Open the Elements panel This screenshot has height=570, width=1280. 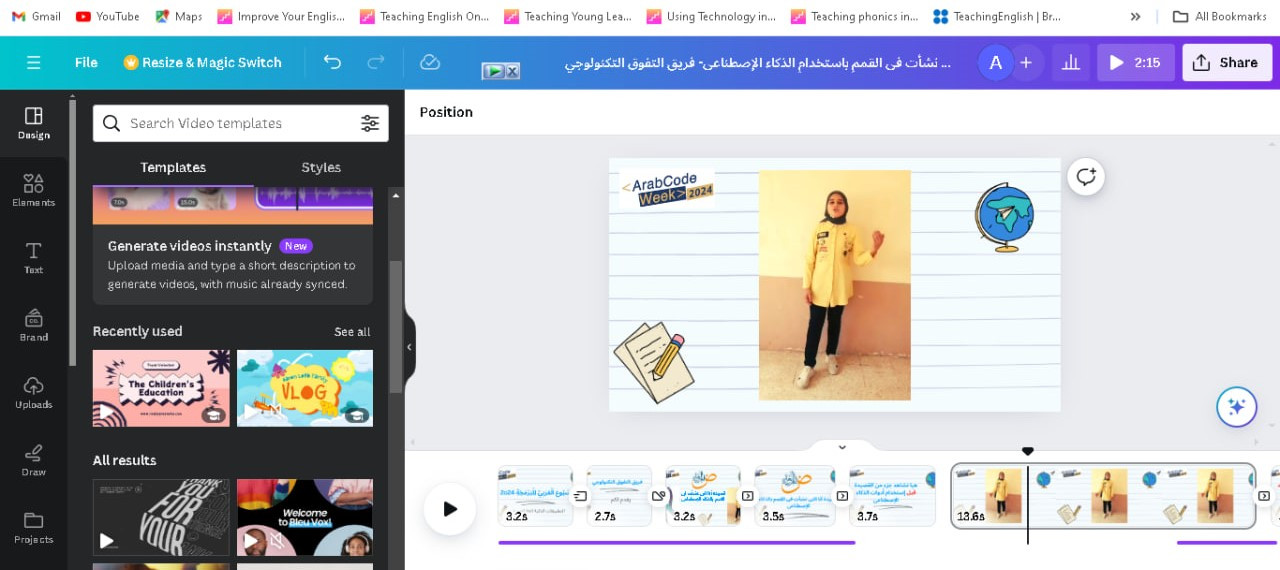click(34, 190)
